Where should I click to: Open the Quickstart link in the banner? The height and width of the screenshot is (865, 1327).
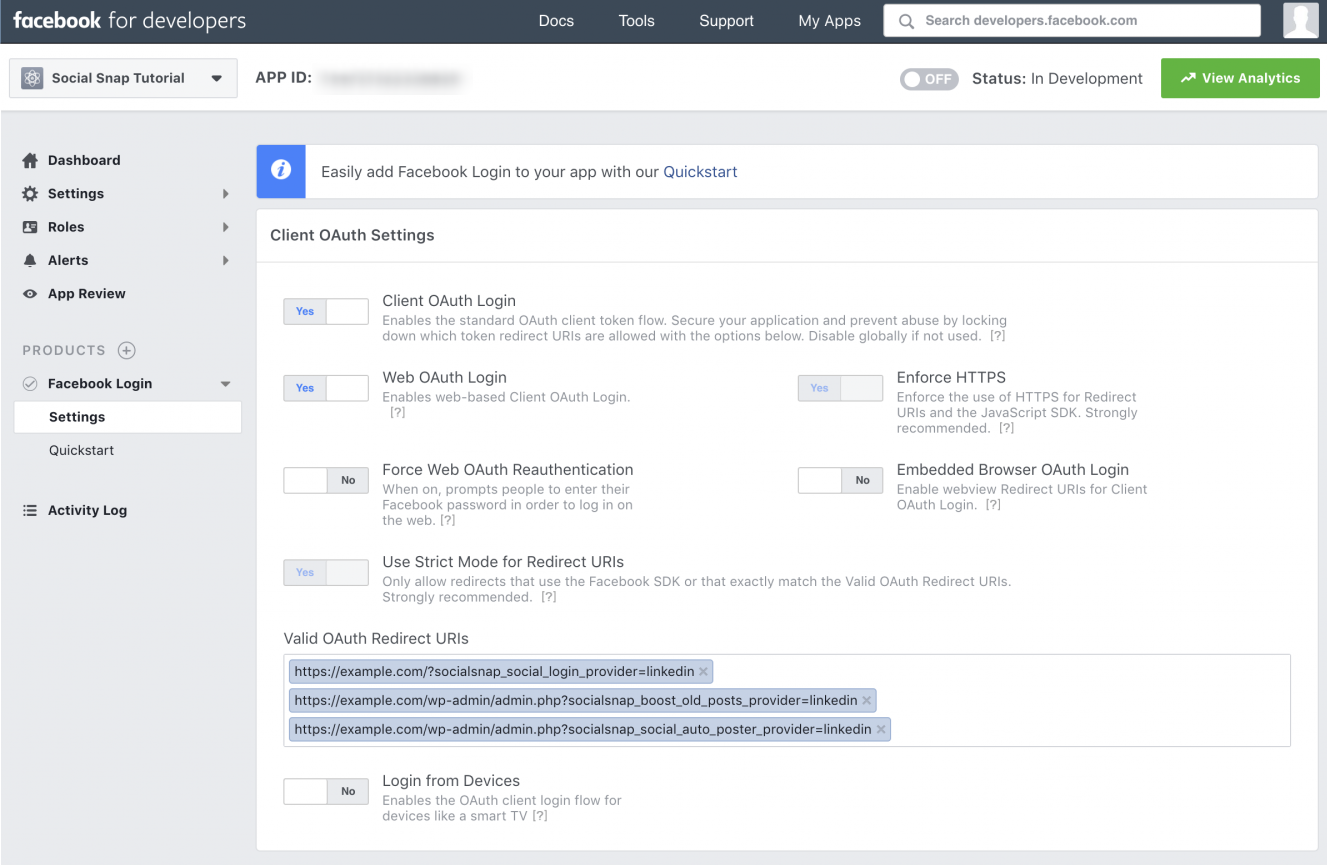pyautogui.click(x=700, y=171)
